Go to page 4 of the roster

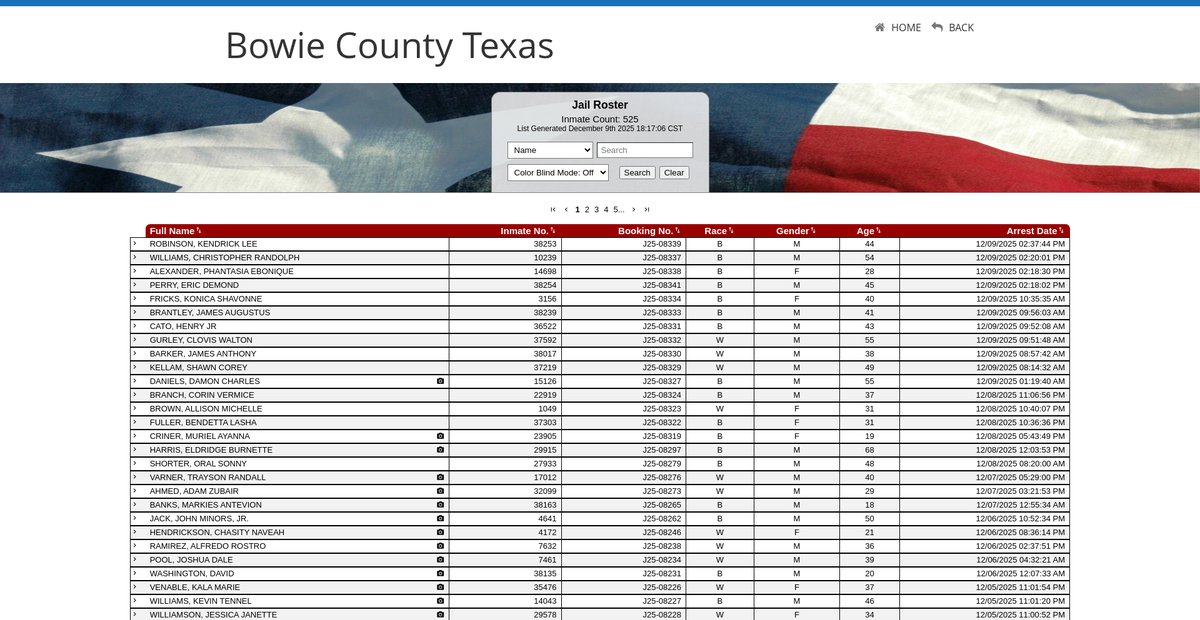pos(606,210)
